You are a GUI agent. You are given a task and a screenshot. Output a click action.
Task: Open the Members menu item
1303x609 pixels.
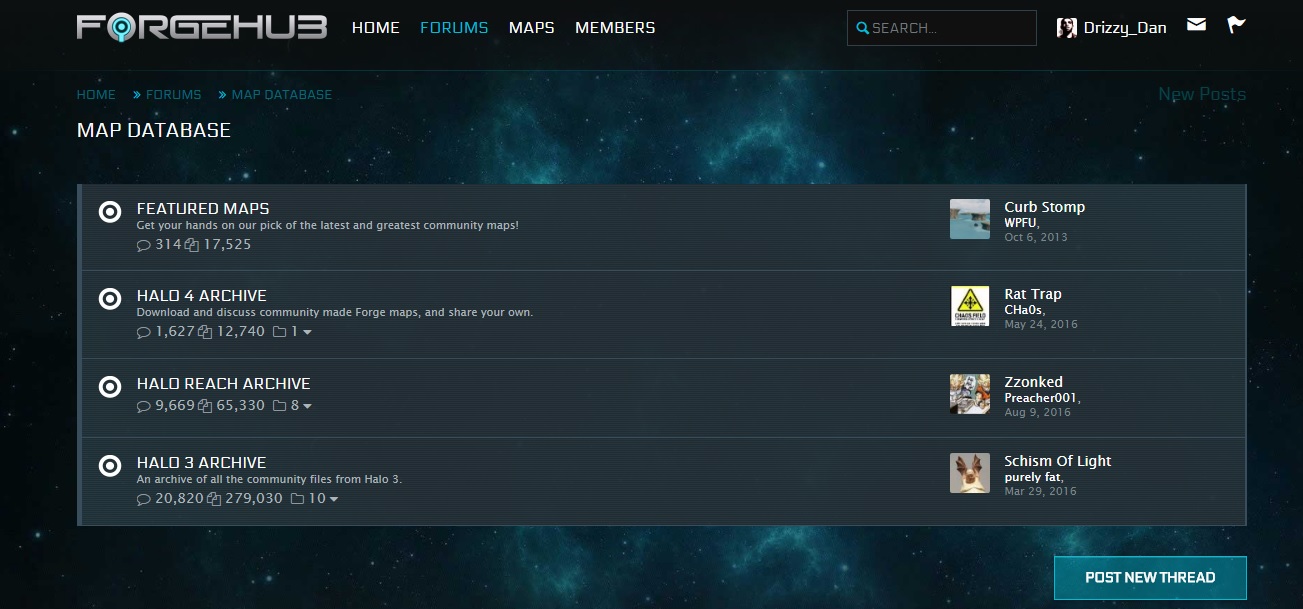coord(615,28)
